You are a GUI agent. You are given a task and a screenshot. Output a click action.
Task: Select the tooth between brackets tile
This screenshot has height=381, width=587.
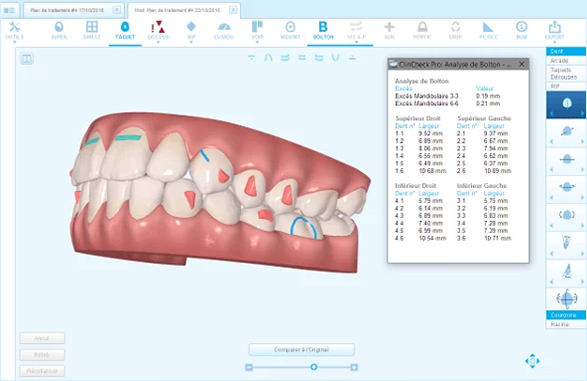567,216
